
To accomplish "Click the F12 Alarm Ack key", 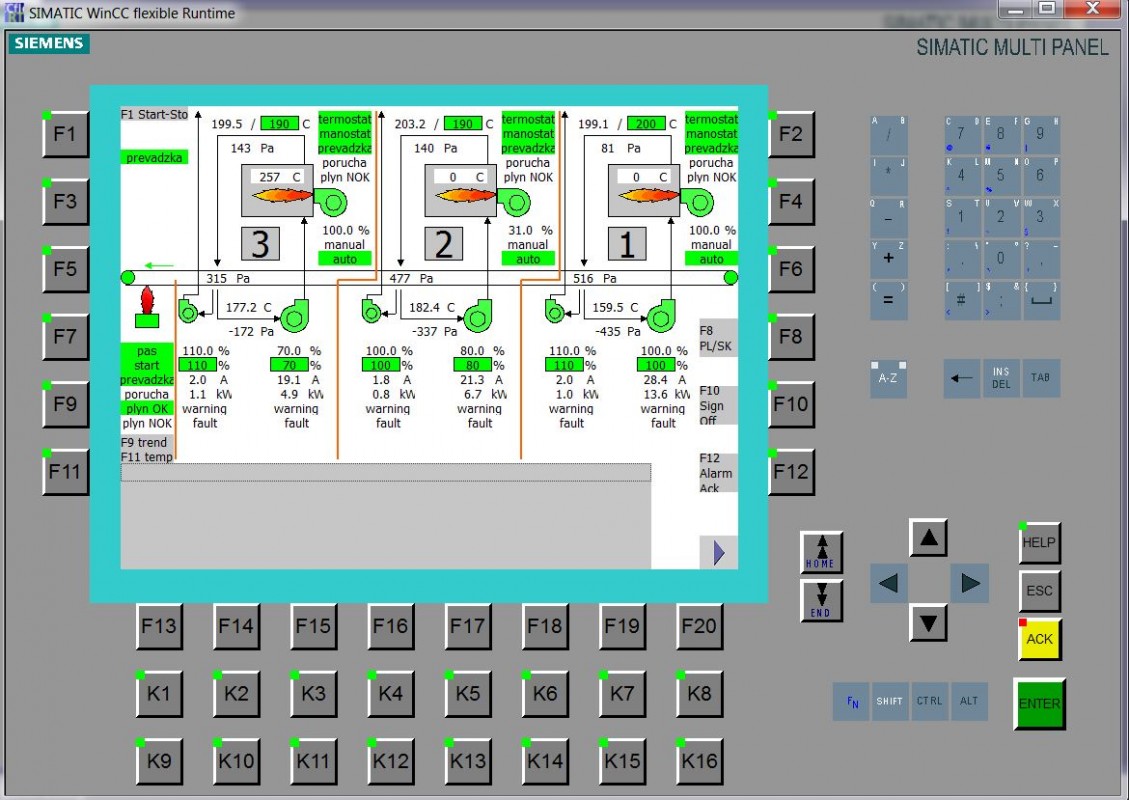I will click(718, 472).
